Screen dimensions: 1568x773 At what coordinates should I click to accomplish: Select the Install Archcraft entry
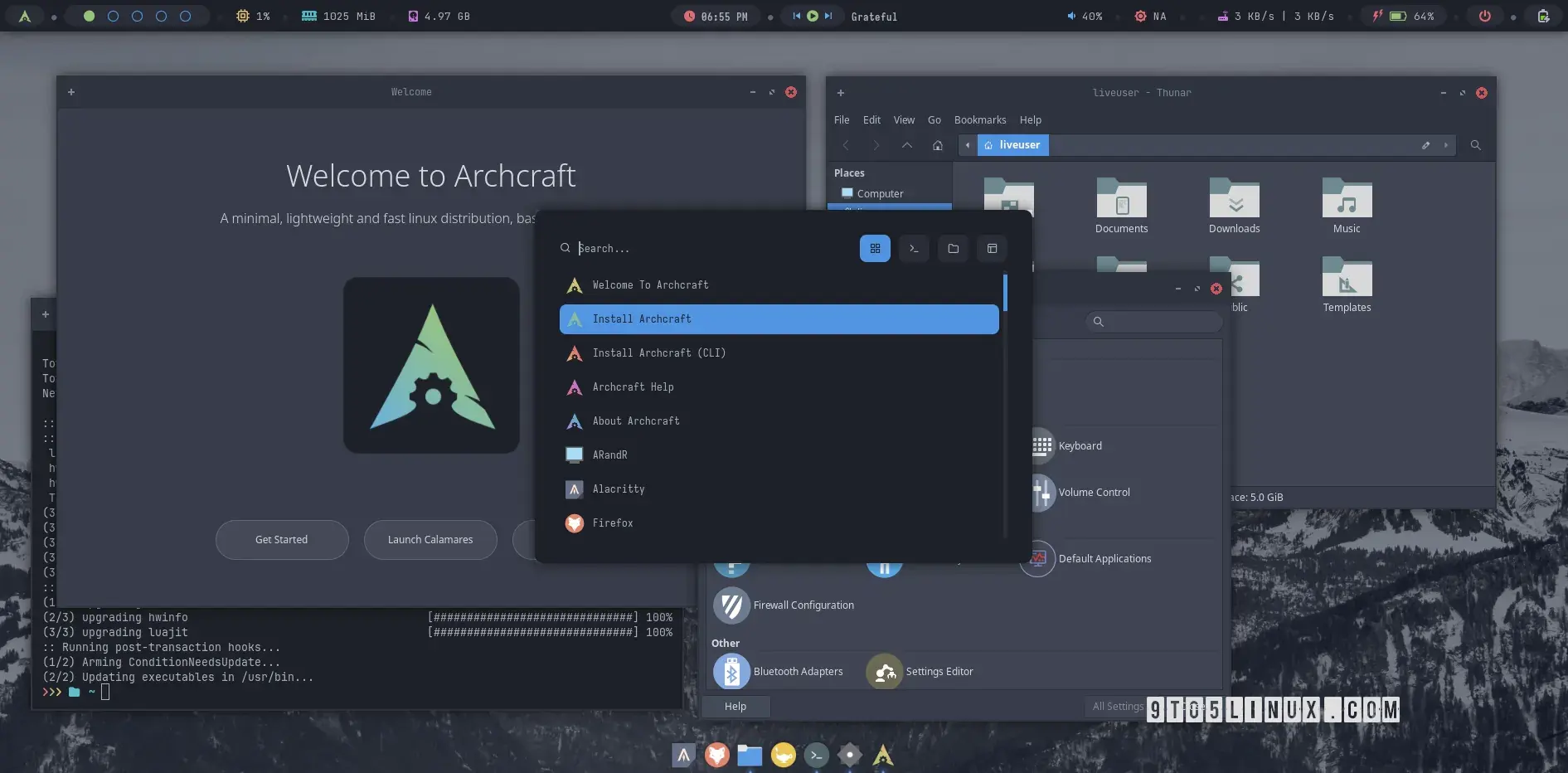[779, 319]
